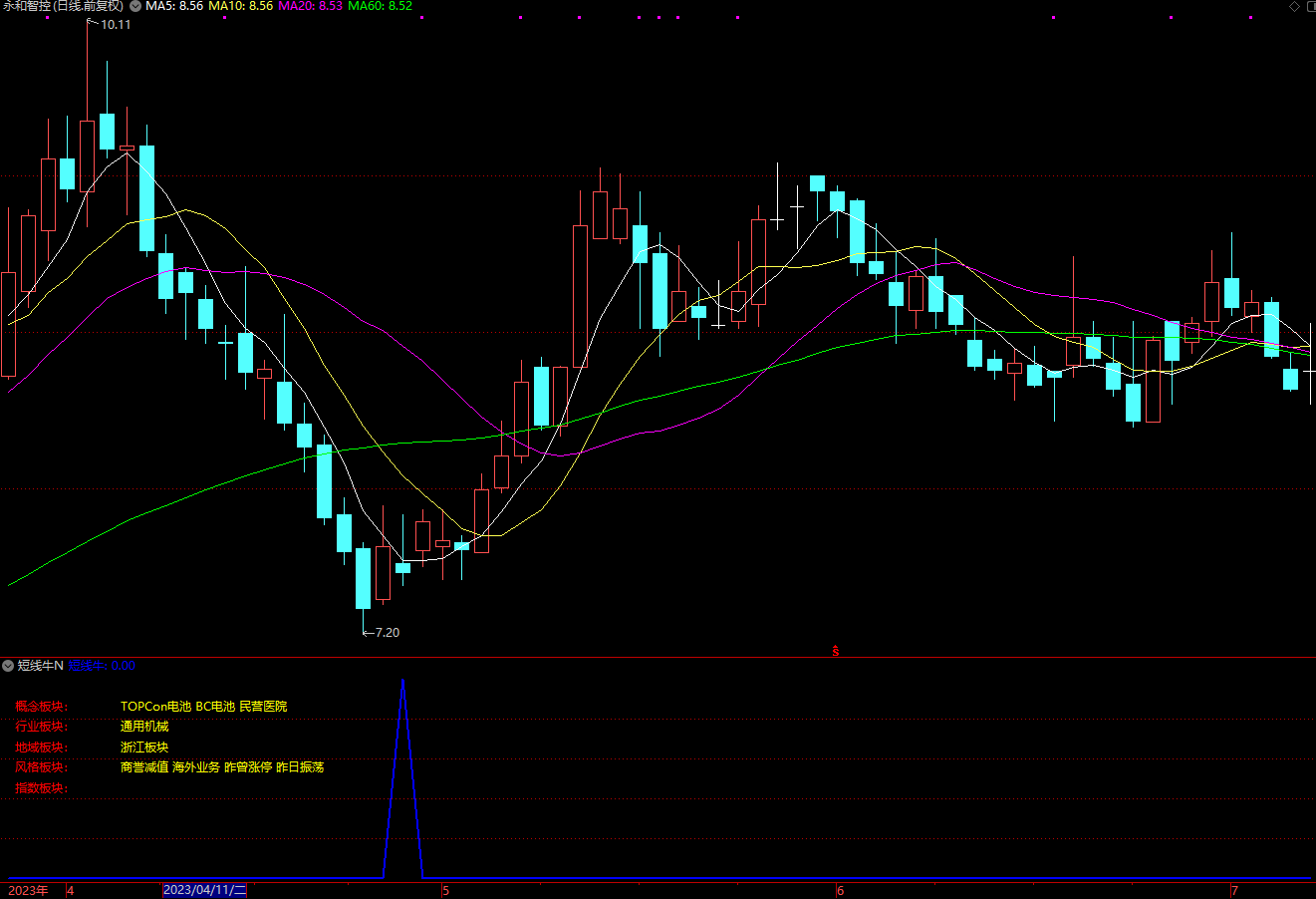Open the 通用机械 industry sector
Screen dimensions: 1316x899
coord(144,727)
